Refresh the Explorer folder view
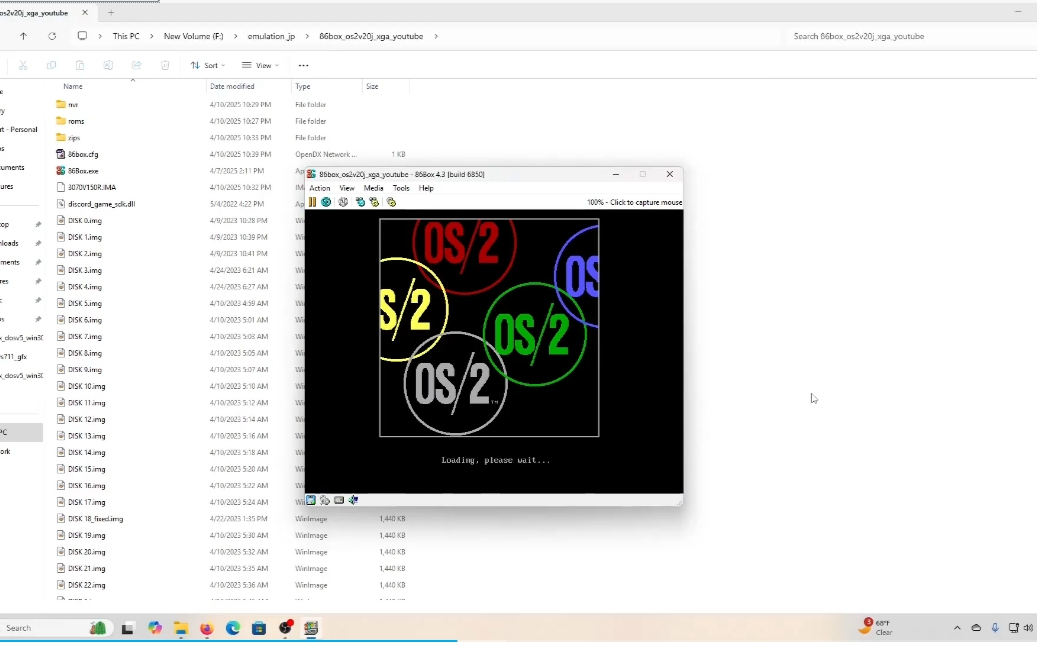This screenshot has height=648, width=1037. (52, 36)
